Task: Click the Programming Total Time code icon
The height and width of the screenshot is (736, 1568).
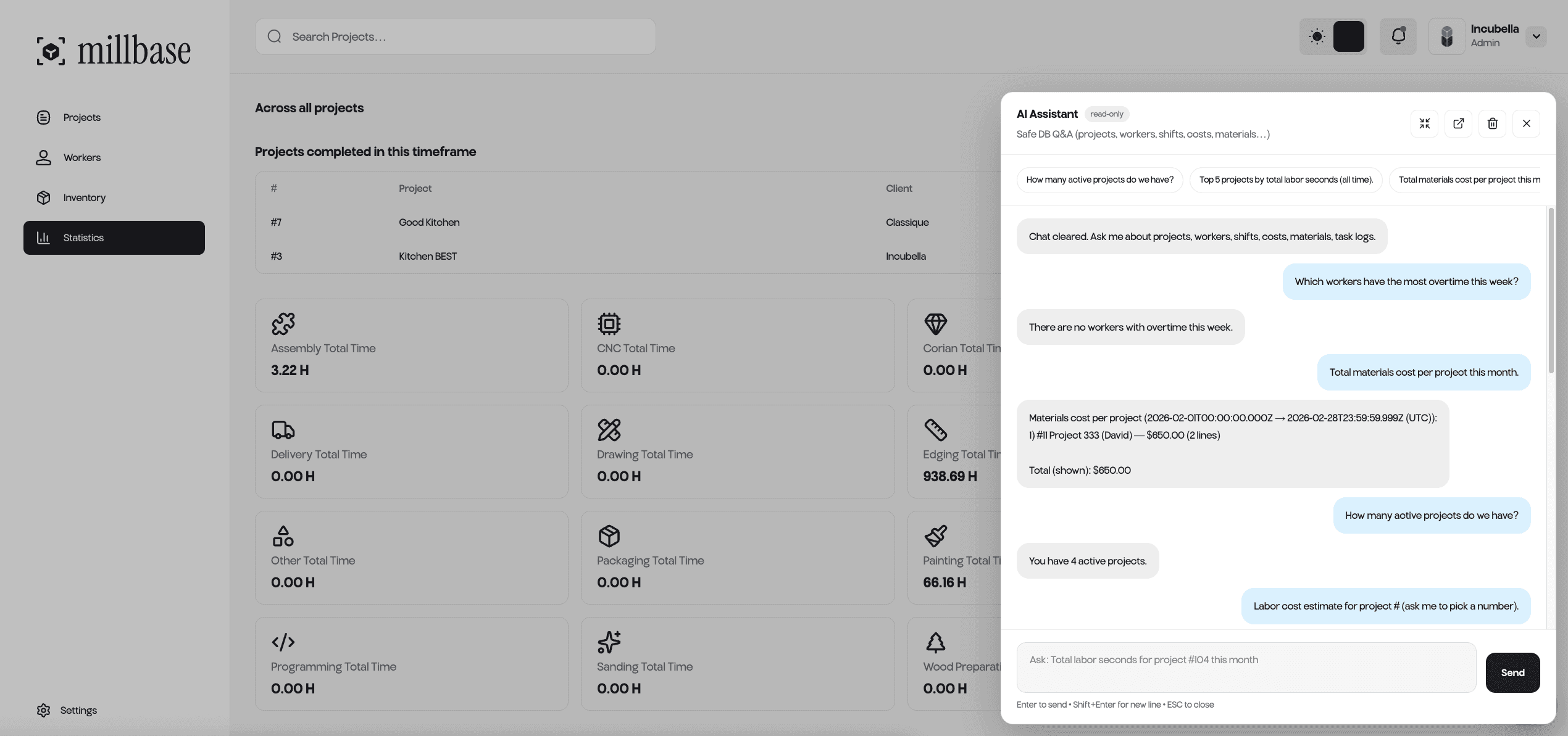Action: [283, 642]
